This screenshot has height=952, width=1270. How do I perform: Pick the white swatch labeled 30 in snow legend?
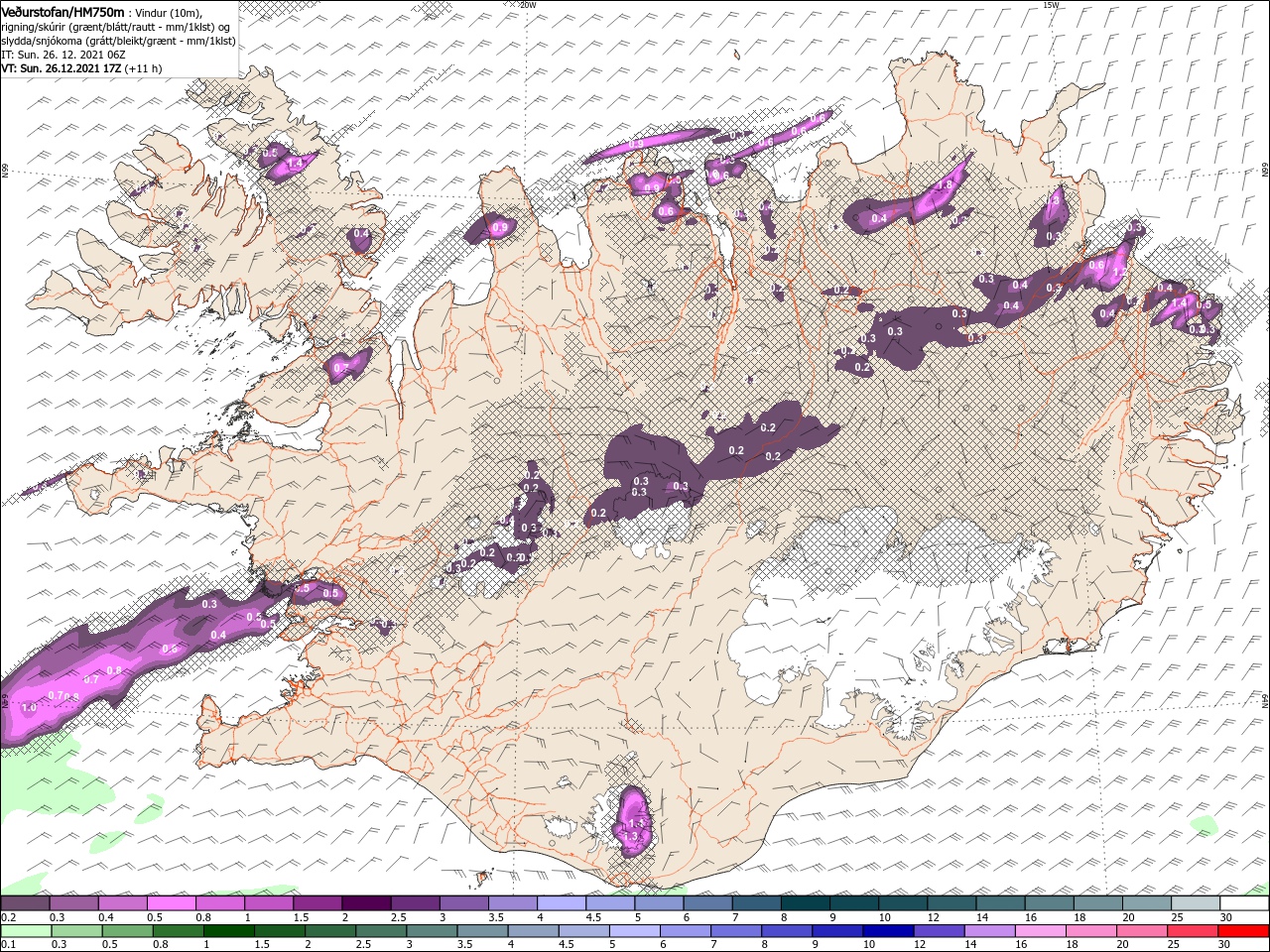(x=1244, y=903)
